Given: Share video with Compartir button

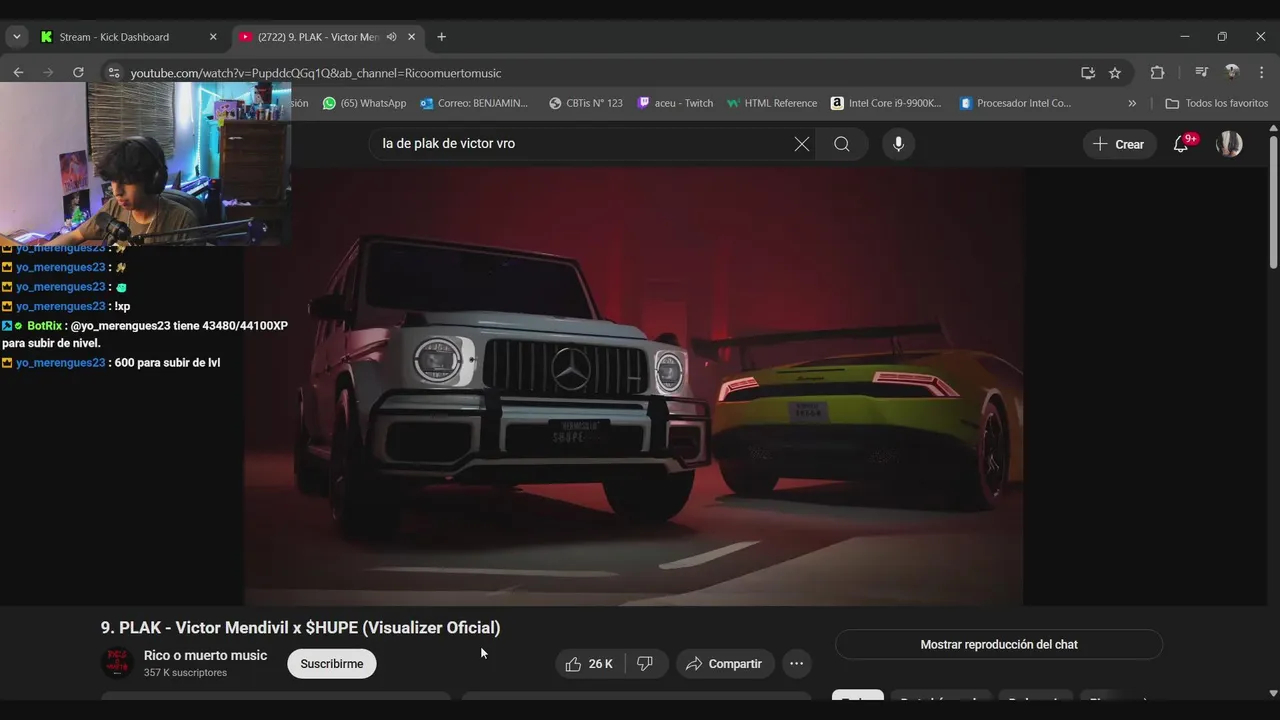Looking at the screenshot, I should 724,664.
